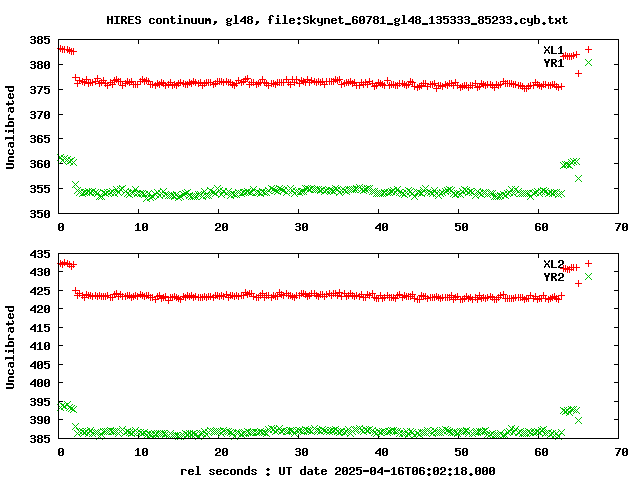Click the YR2 legend label
Image resolution: width=640 pixels, height=480 pixels.
pos(553,277)
